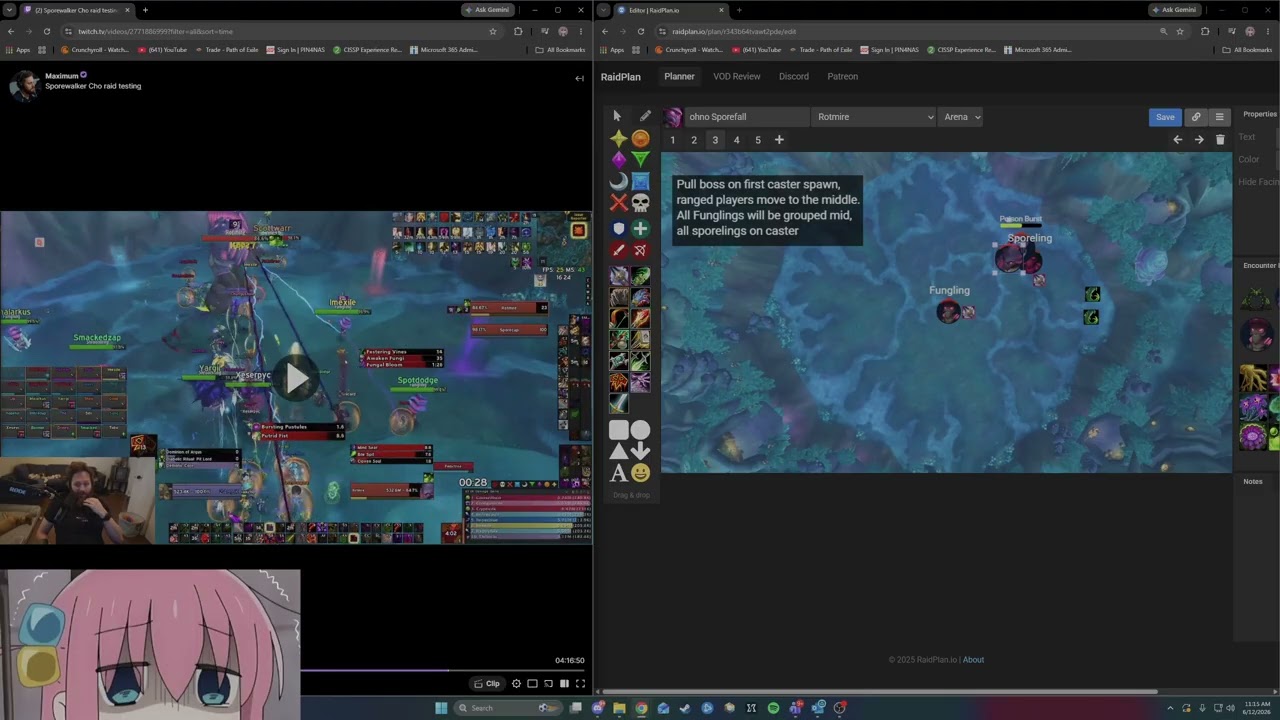This screenshot has width=1280, height=720.
Task: Click the About link in footer
Action: (974, 660)
